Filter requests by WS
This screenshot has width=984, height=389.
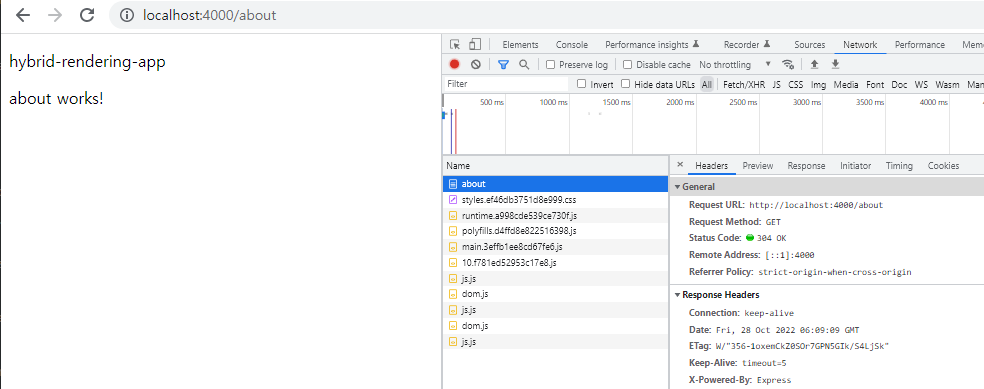[x=921, y=84]
